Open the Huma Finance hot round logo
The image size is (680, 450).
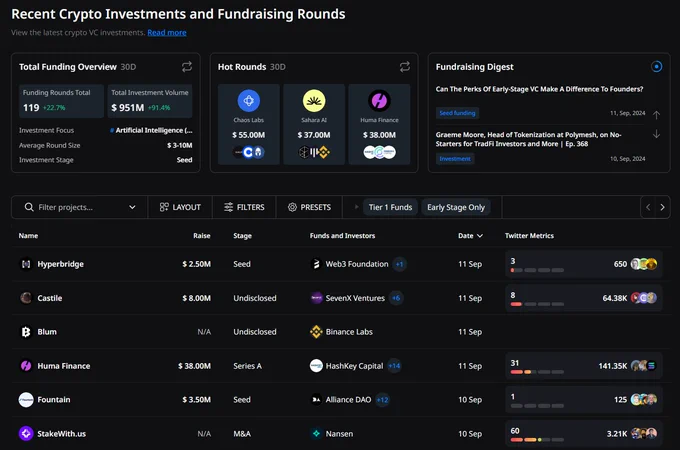click(379, 101)
